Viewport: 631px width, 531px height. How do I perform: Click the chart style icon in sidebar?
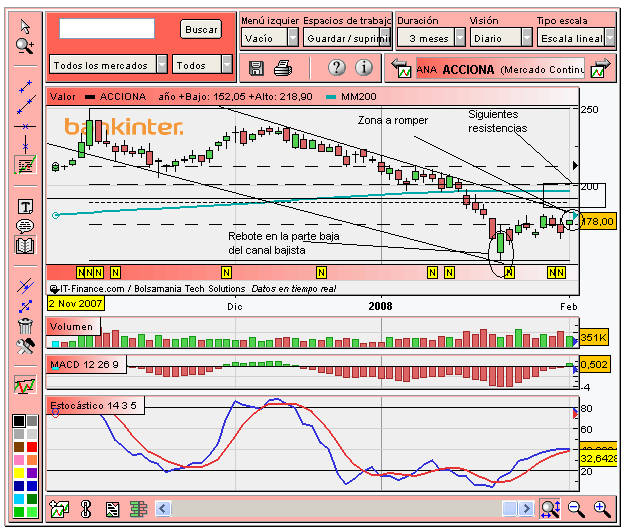(25, 385)
